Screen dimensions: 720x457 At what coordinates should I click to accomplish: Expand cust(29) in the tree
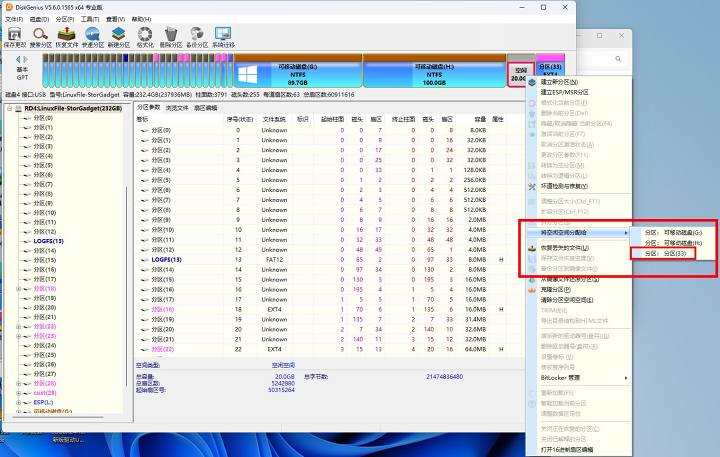(x=18, y=393)
